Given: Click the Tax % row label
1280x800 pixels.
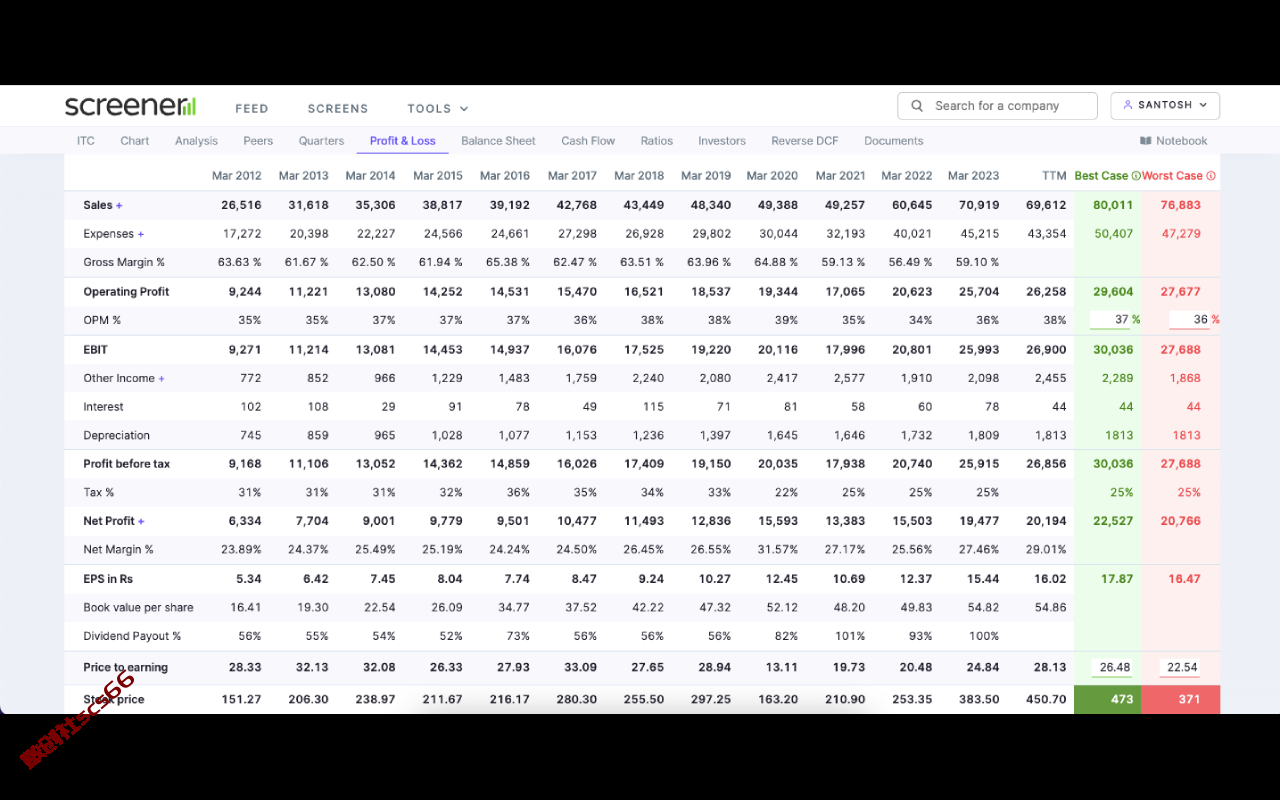Looking at the screenshot, I should click(98, 493).
